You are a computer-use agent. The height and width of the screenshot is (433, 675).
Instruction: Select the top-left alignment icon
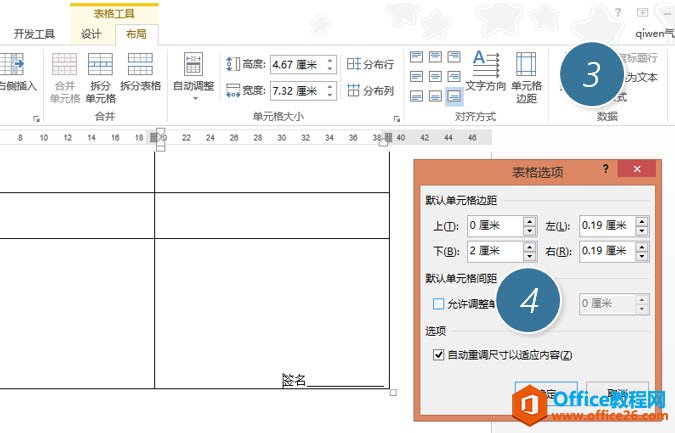click(417, 57)
